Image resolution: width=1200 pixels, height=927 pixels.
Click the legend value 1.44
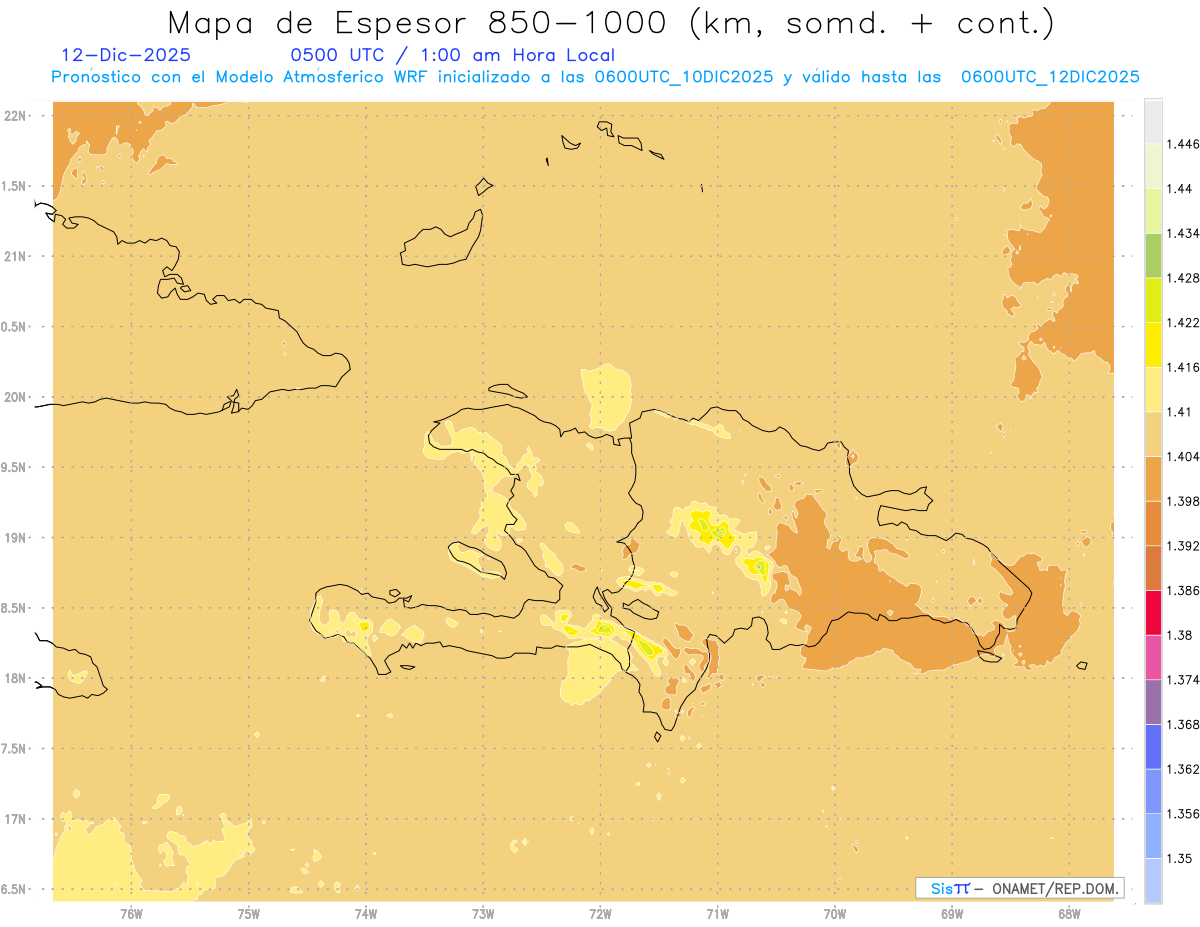point(1180,188)
